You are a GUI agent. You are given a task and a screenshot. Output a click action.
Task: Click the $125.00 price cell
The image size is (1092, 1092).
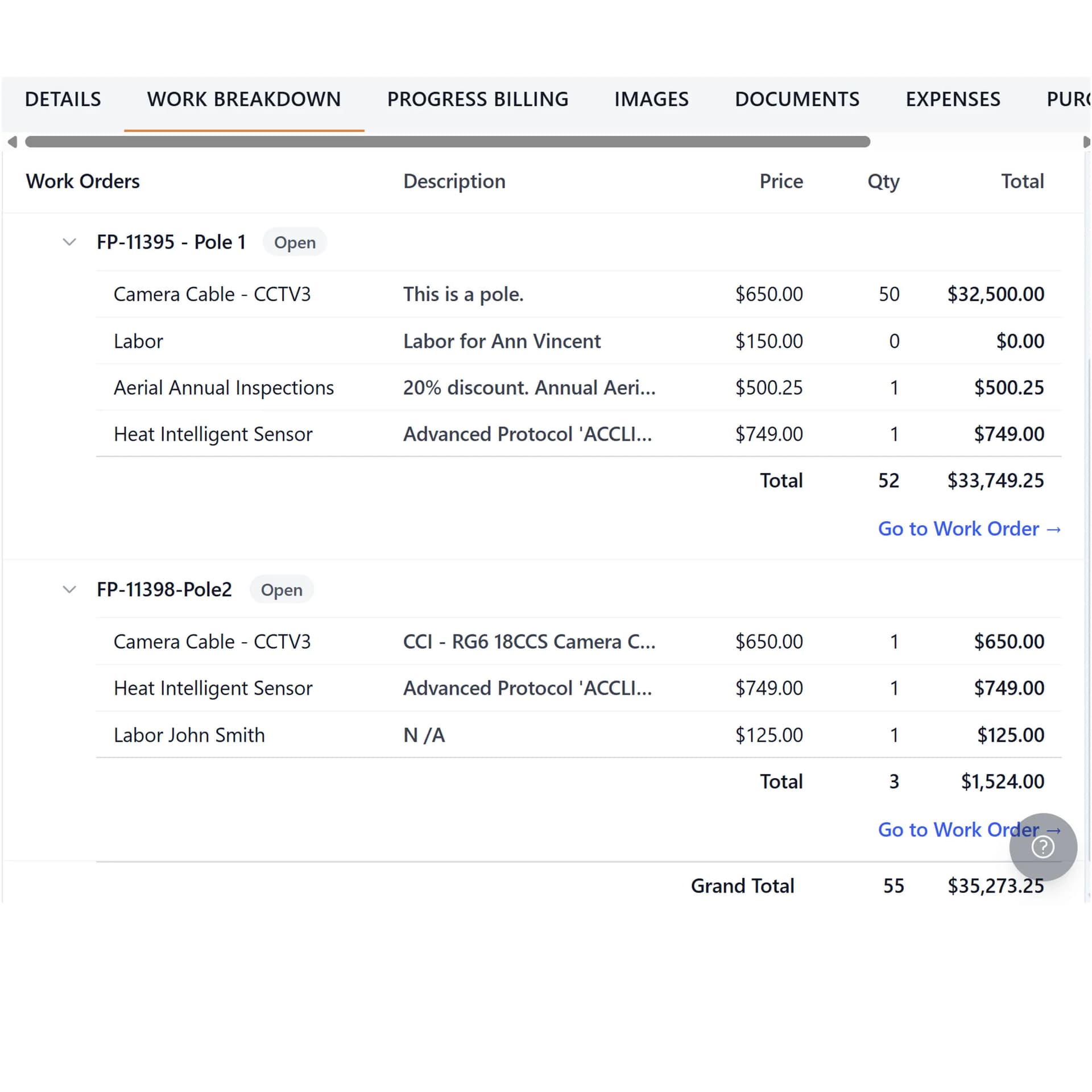click(x=769, y=735)
